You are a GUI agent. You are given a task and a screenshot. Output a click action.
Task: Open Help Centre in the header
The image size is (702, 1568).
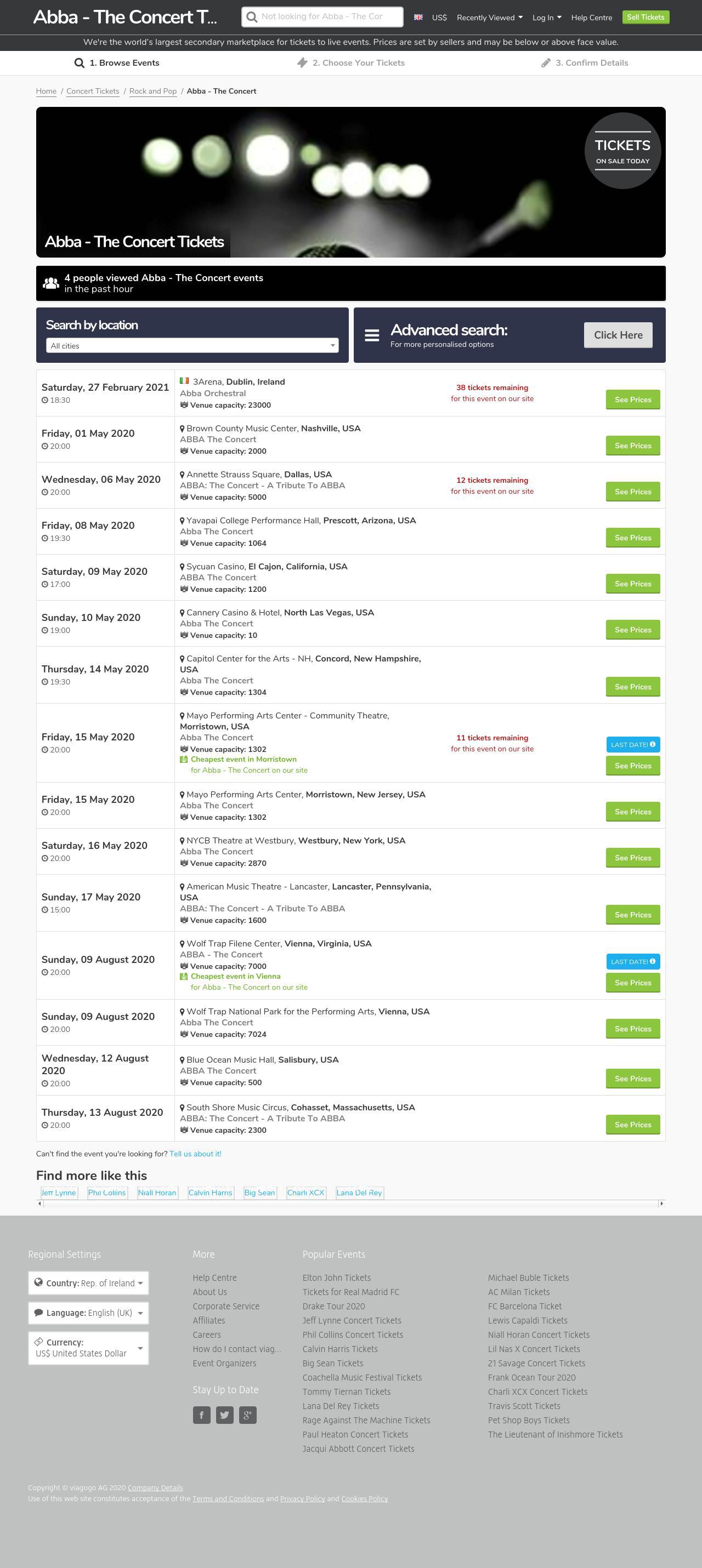coord(591,18)
